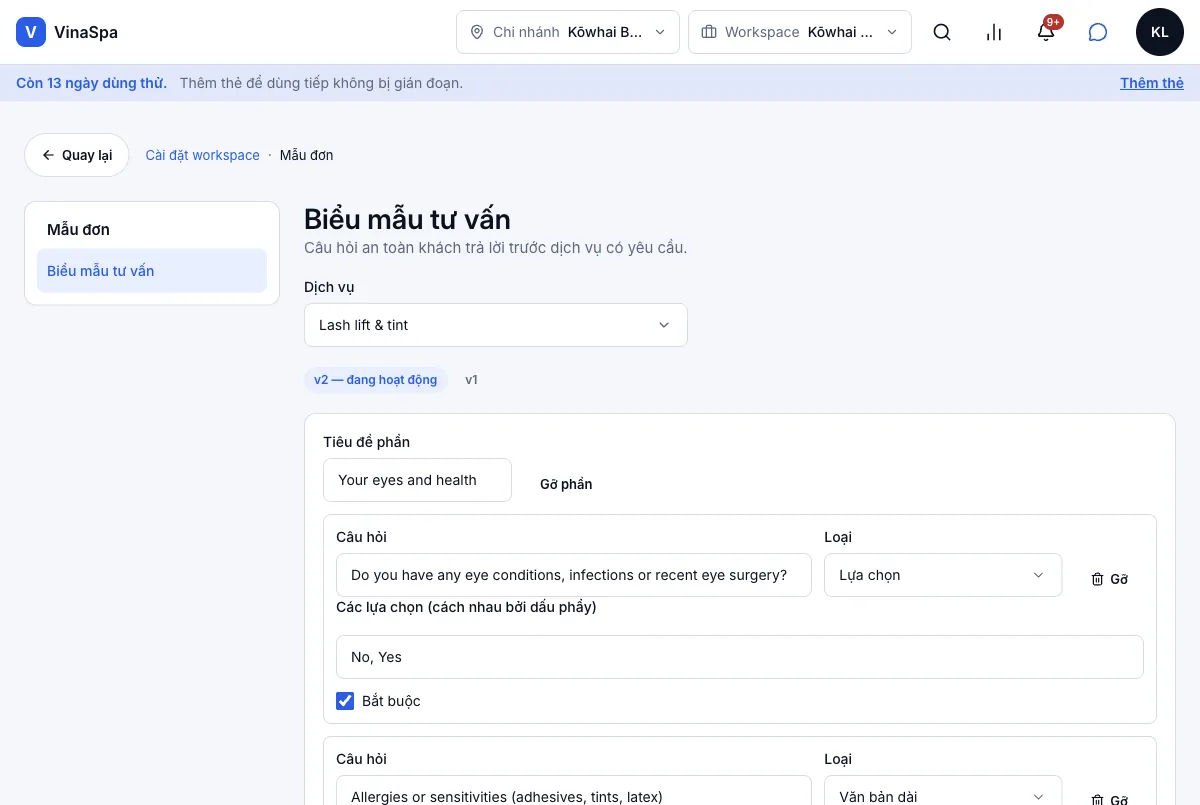Open the Loại dropdown showing Lựa chọn
This screenshot has height=805, width=1200.
[x=943, y=575]
